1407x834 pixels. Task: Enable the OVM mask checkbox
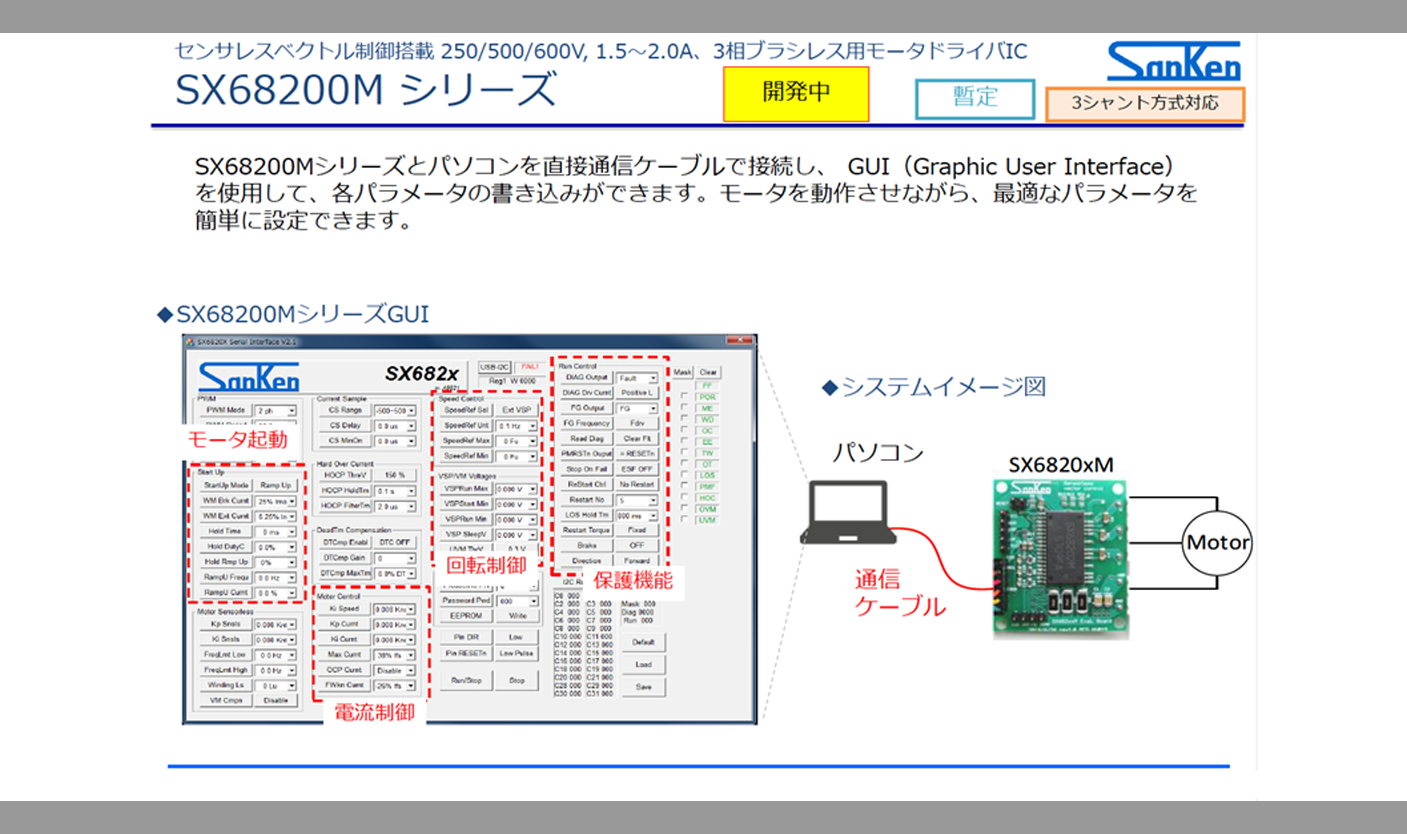click(685, 508)
